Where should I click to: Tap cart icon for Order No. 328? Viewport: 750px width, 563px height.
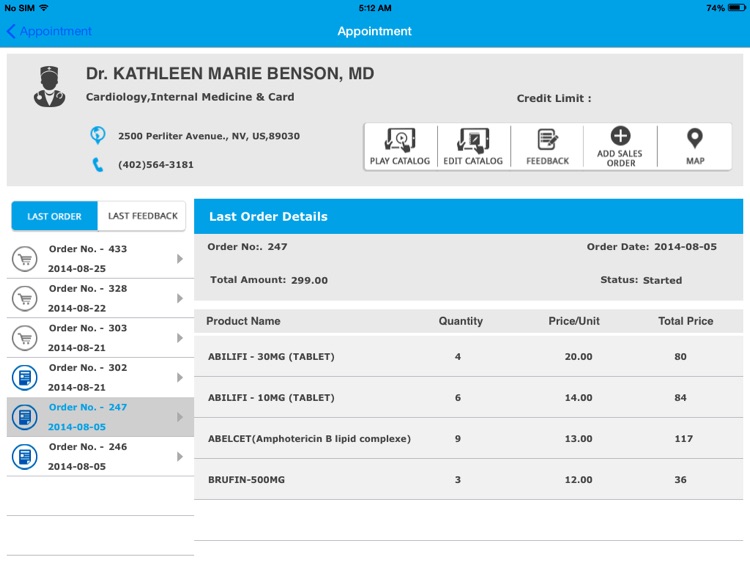[x=25, y=298]
